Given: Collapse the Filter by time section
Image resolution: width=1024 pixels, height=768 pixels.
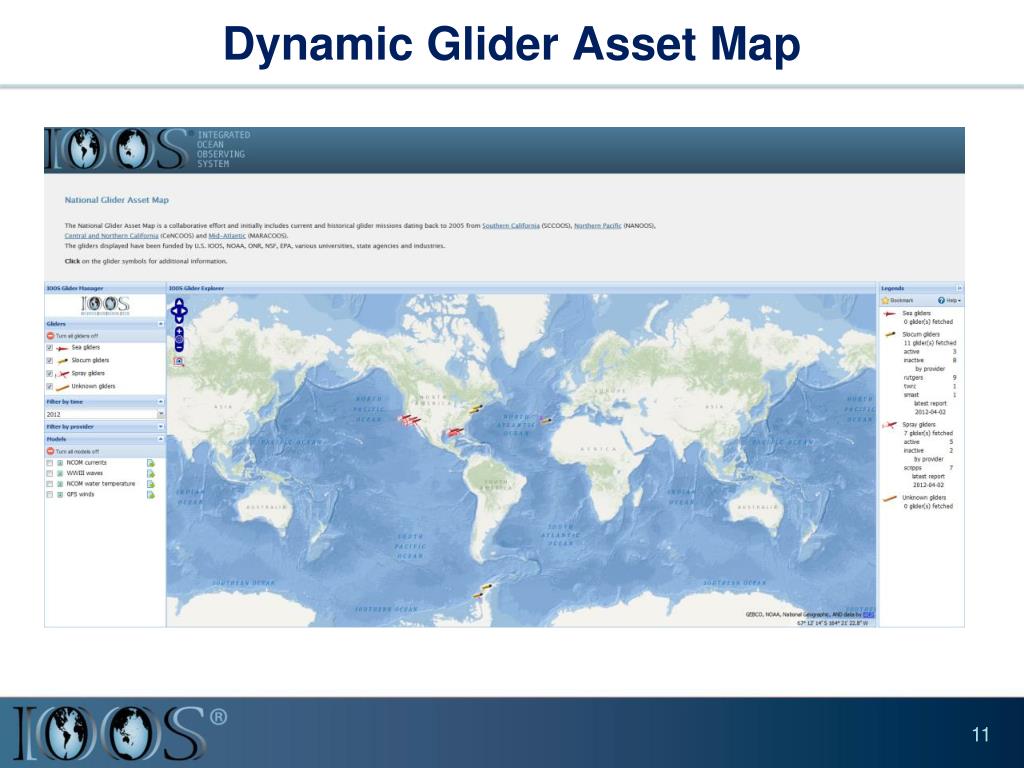Looking at the screenshot, I should pyautogui.click(x=161, y=402).
